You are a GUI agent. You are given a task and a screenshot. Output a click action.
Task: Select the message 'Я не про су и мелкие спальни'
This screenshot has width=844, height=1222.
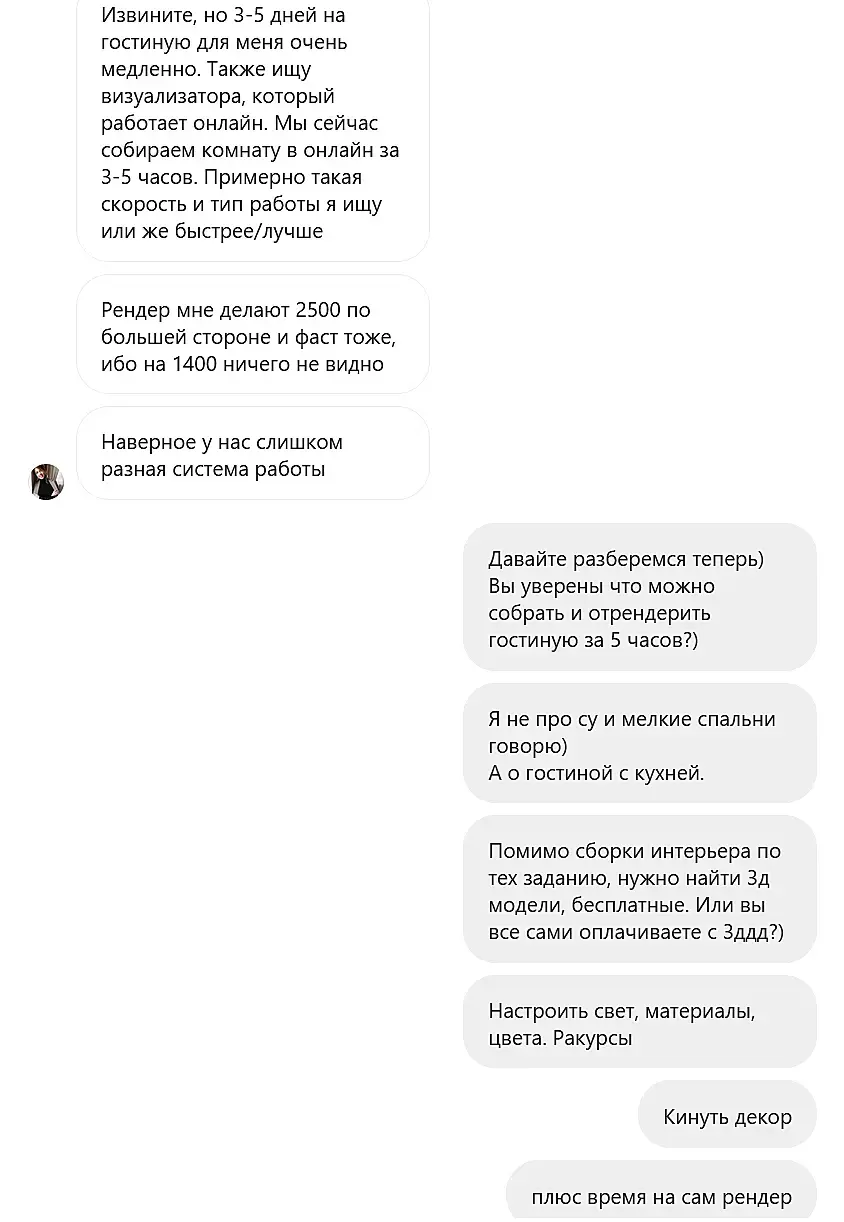(x=640, y=745)
